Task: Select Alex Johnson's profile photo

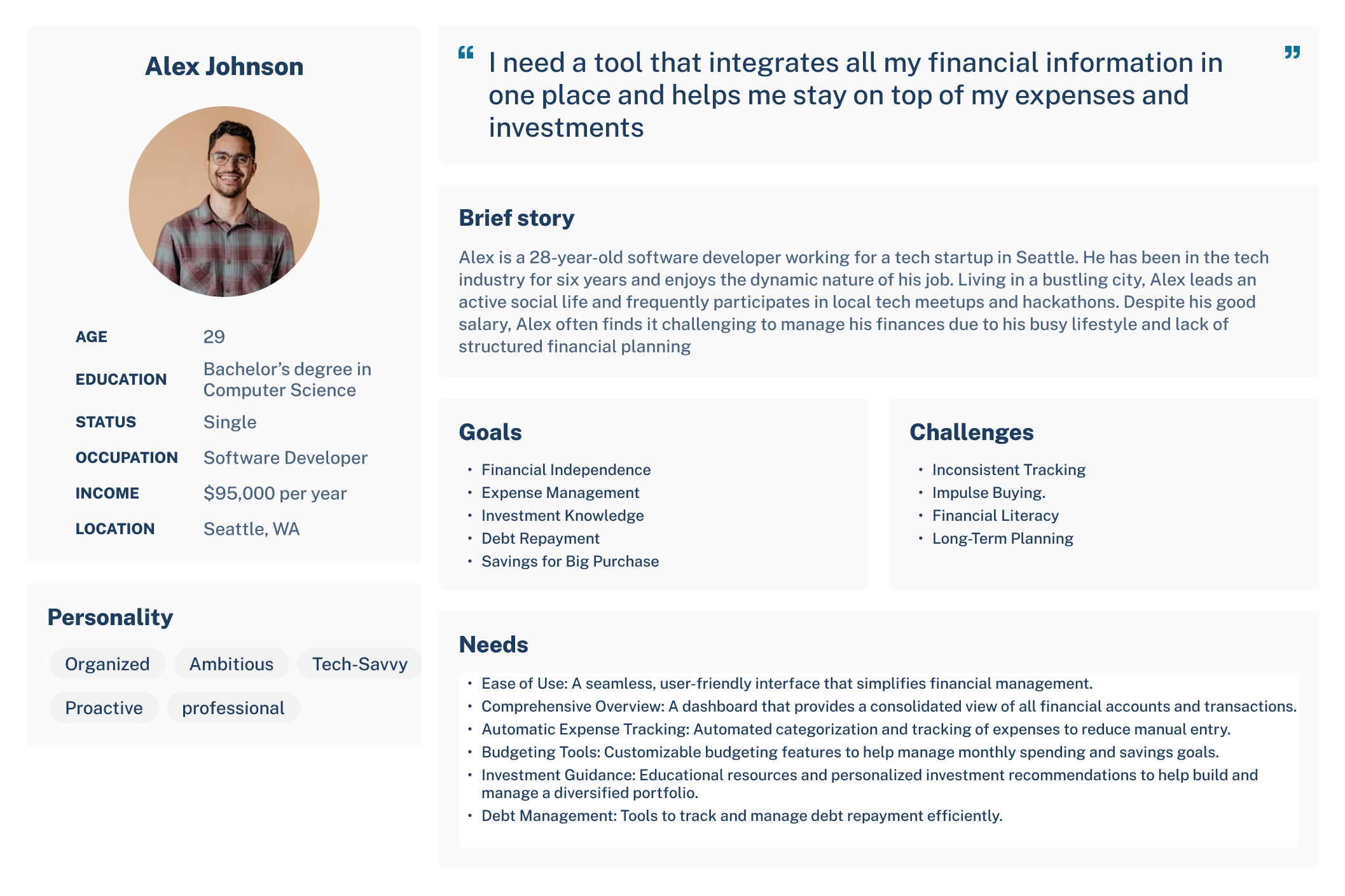Action: tap(224, 202)
